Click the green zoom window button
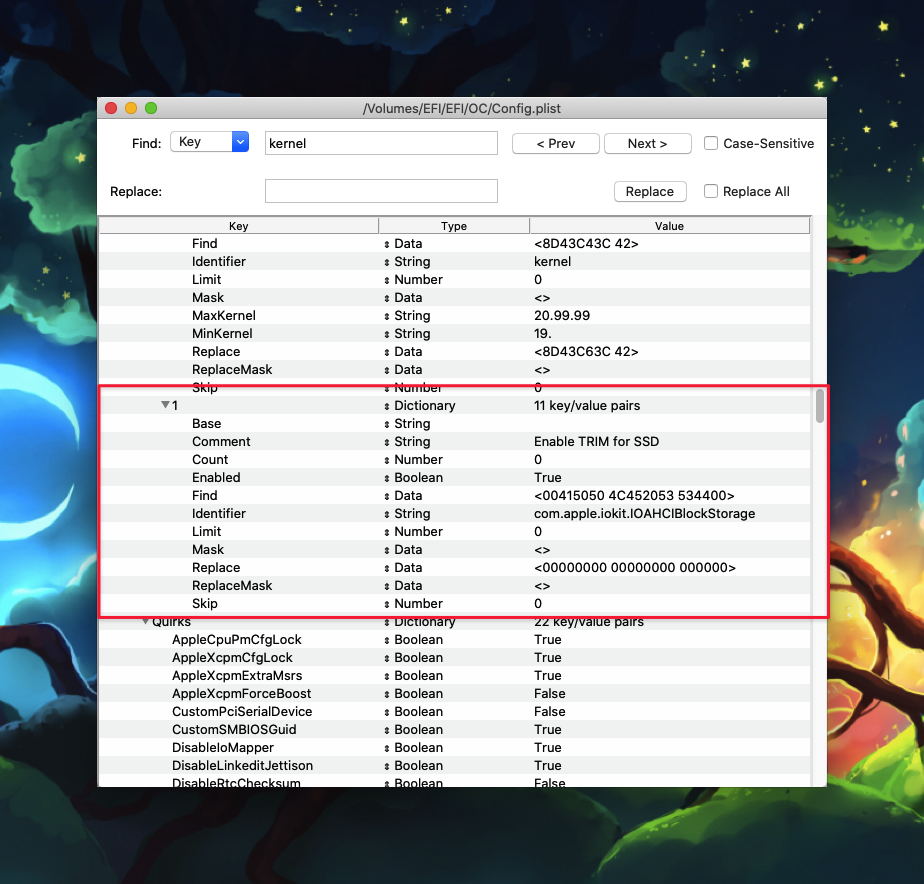The width and height of the screenshot is (924, 884). click(151, 108)
